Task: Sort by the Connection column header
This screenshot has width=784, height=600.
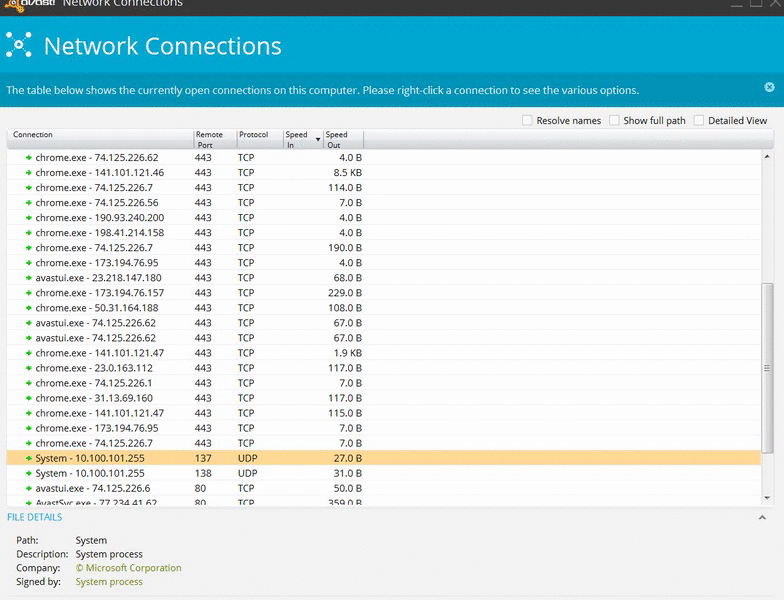Action: pos(100,140)
